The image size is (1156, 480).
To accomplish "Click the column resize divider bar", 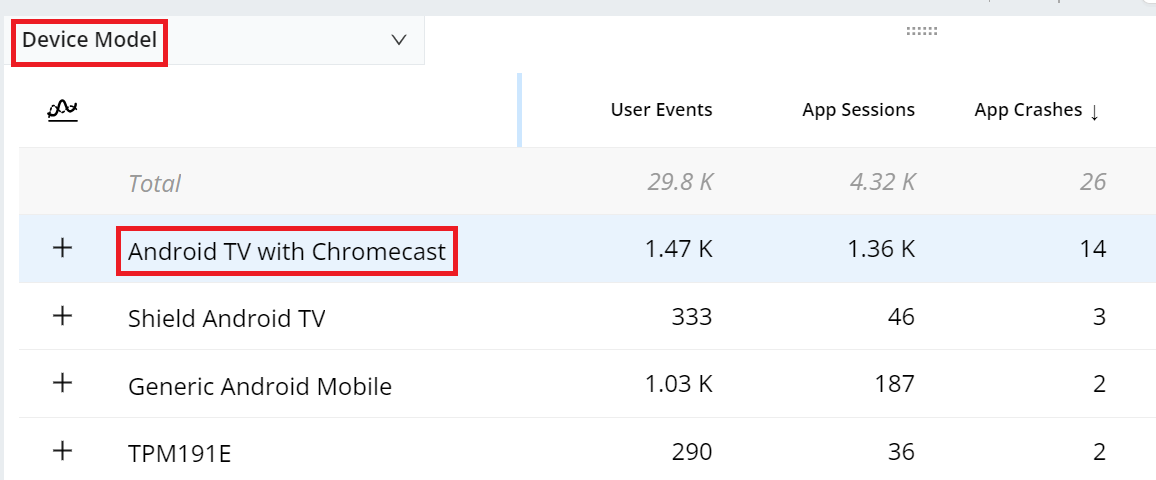I will pos(519,110).
